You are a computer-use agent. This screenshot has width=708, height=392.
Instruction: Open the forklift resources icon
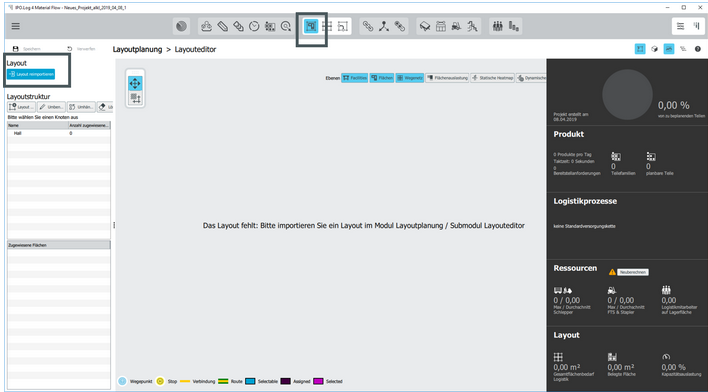pyautogui.click(x=456, y=26)
